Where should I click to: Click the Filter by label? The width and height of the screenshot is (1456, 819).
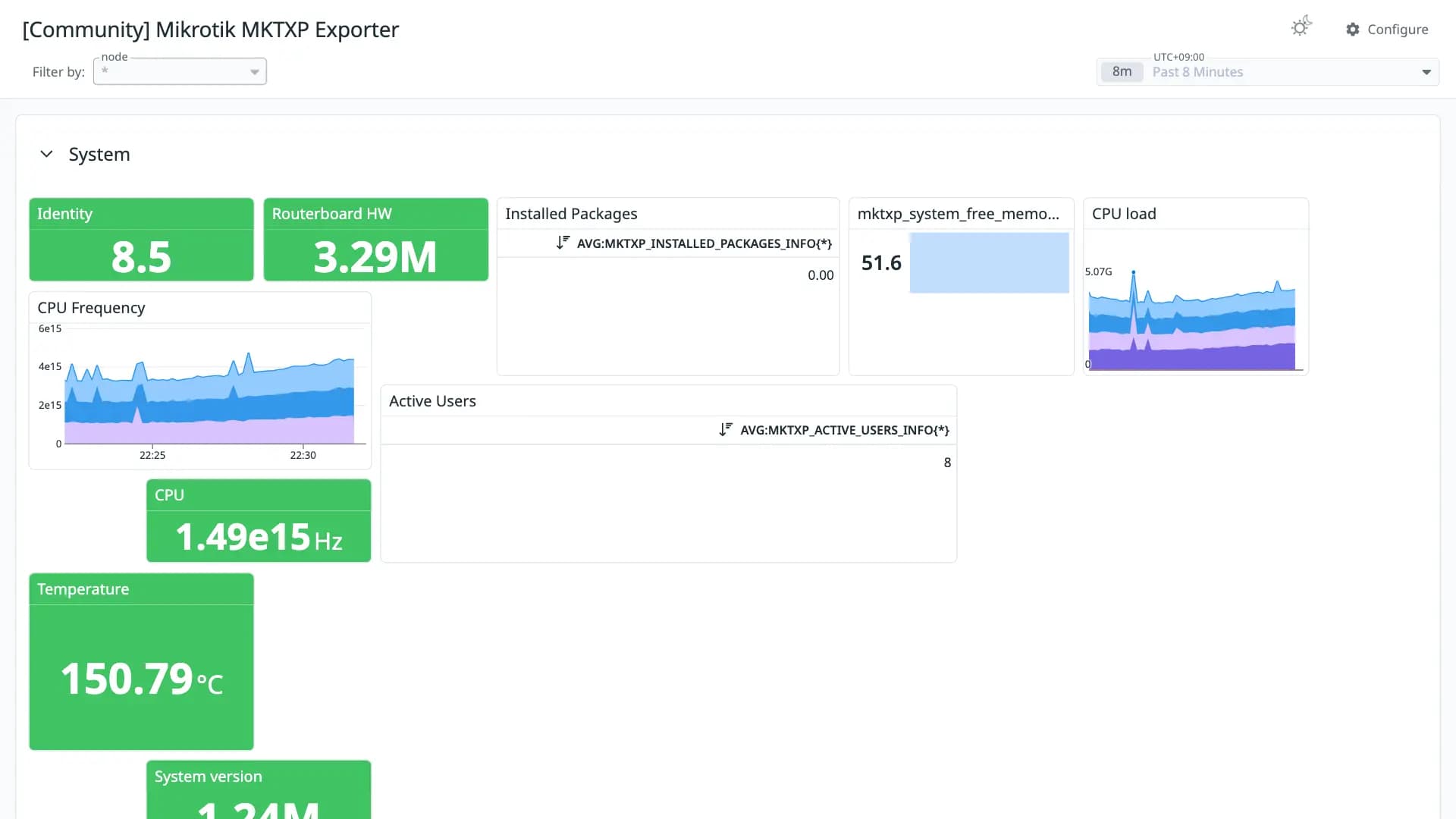click(x=58, y=72)
